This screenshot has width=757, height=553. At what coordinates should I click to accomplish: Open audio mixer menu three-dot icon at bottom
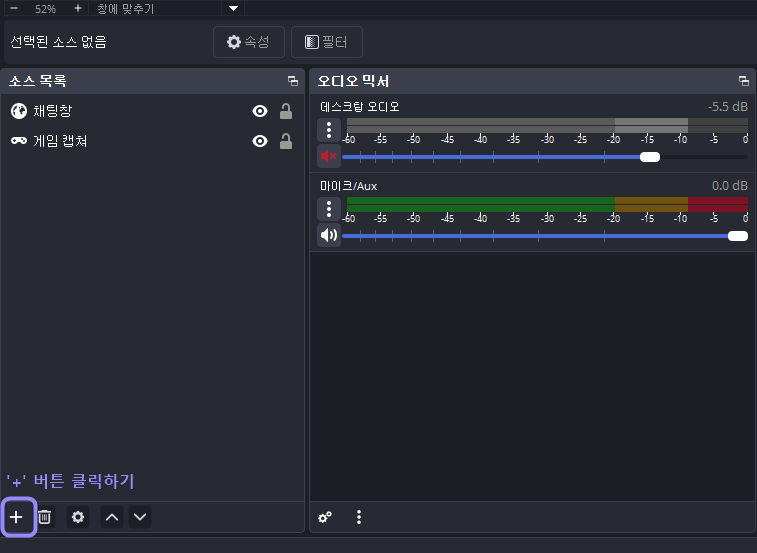(359, 517)
